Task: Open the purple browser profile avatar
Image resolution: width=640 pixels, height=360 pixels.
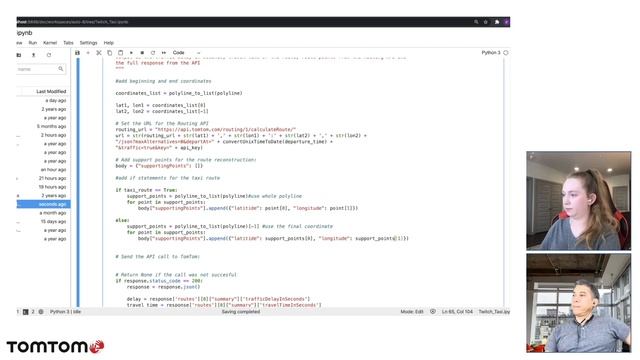Action: tap(507, 22)
